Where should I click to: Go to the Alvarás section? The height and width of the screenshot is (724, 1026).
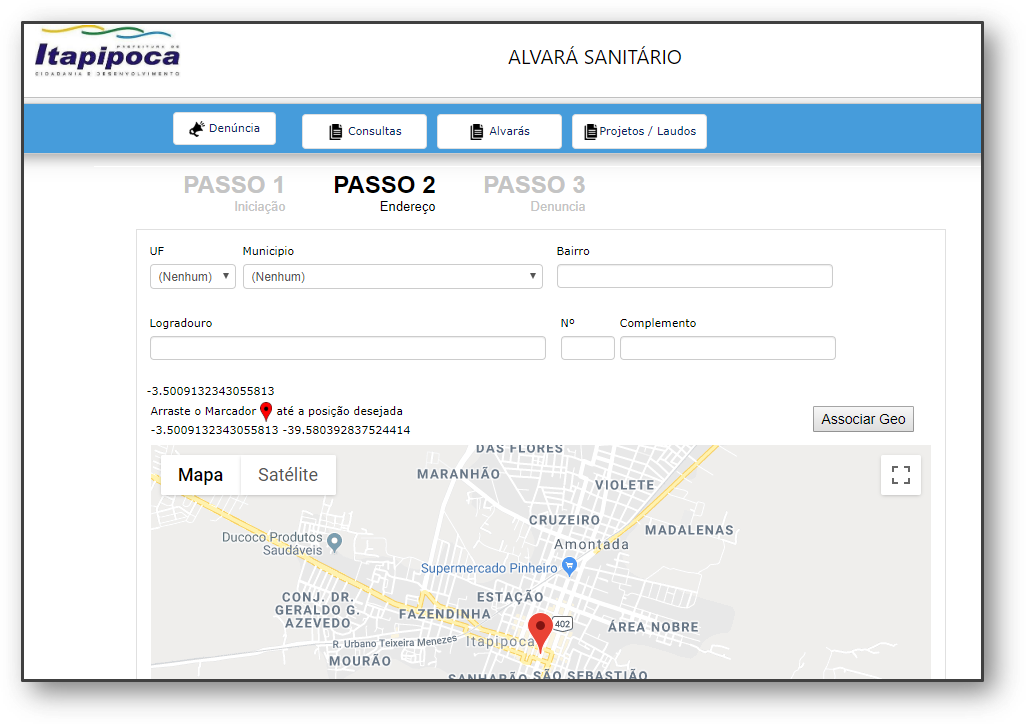coord(499,131)
